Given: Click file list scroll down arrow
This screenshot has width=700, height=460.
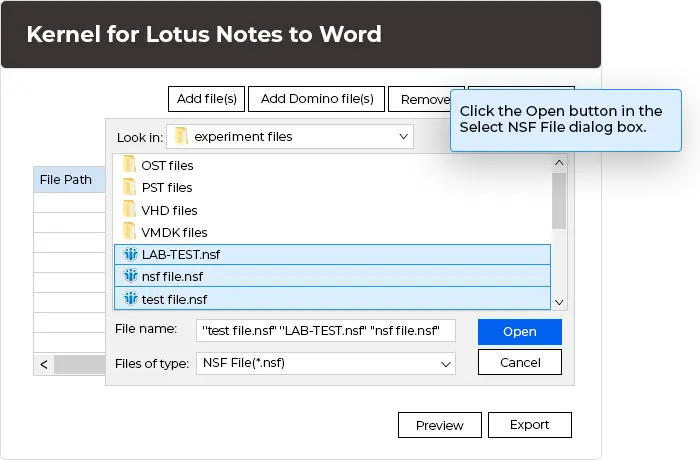Looking at the screenshot, I should pyautogui.click(x=559, y=302).
